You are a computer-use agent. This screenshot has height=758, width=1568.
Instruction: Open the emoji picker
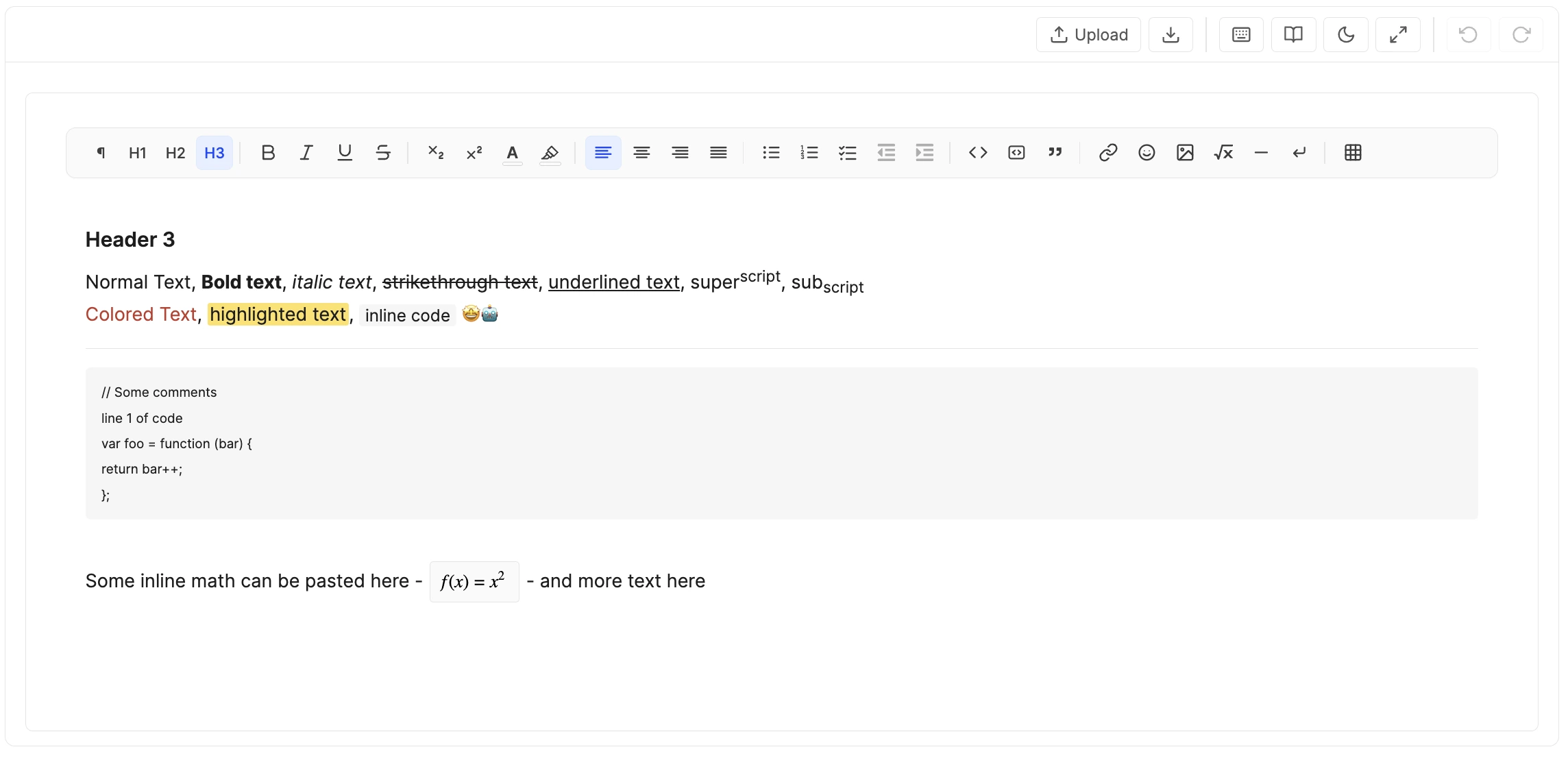[x=1147, y=152]
